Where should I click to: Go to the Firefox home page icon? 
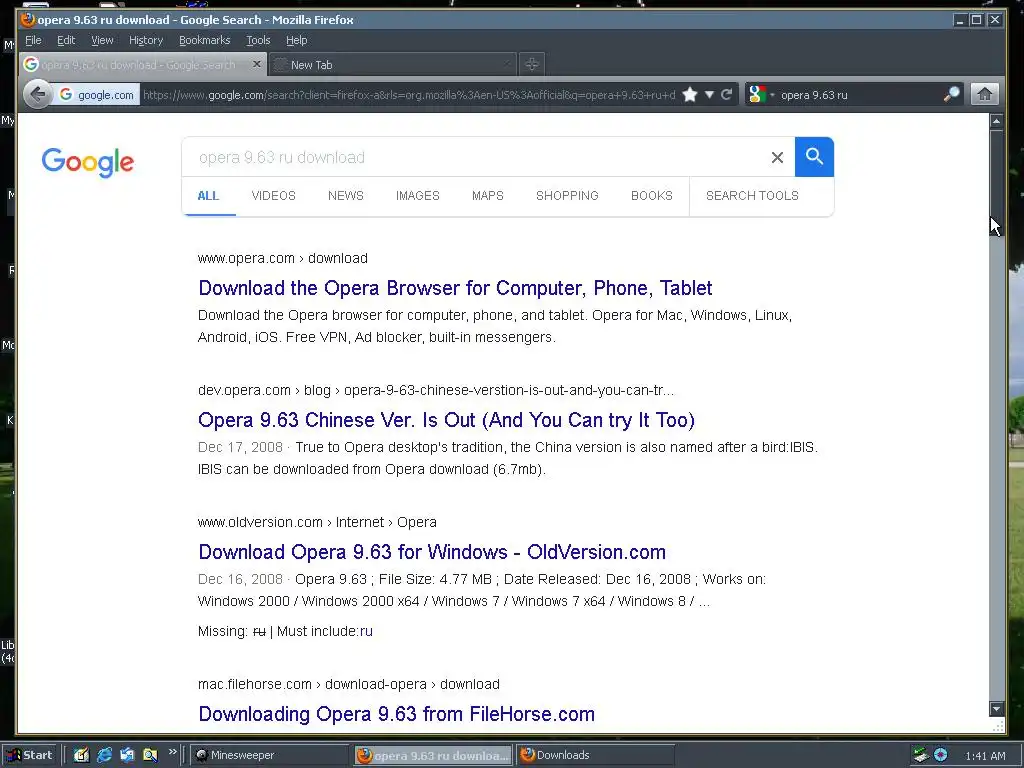tap(985, 95)
